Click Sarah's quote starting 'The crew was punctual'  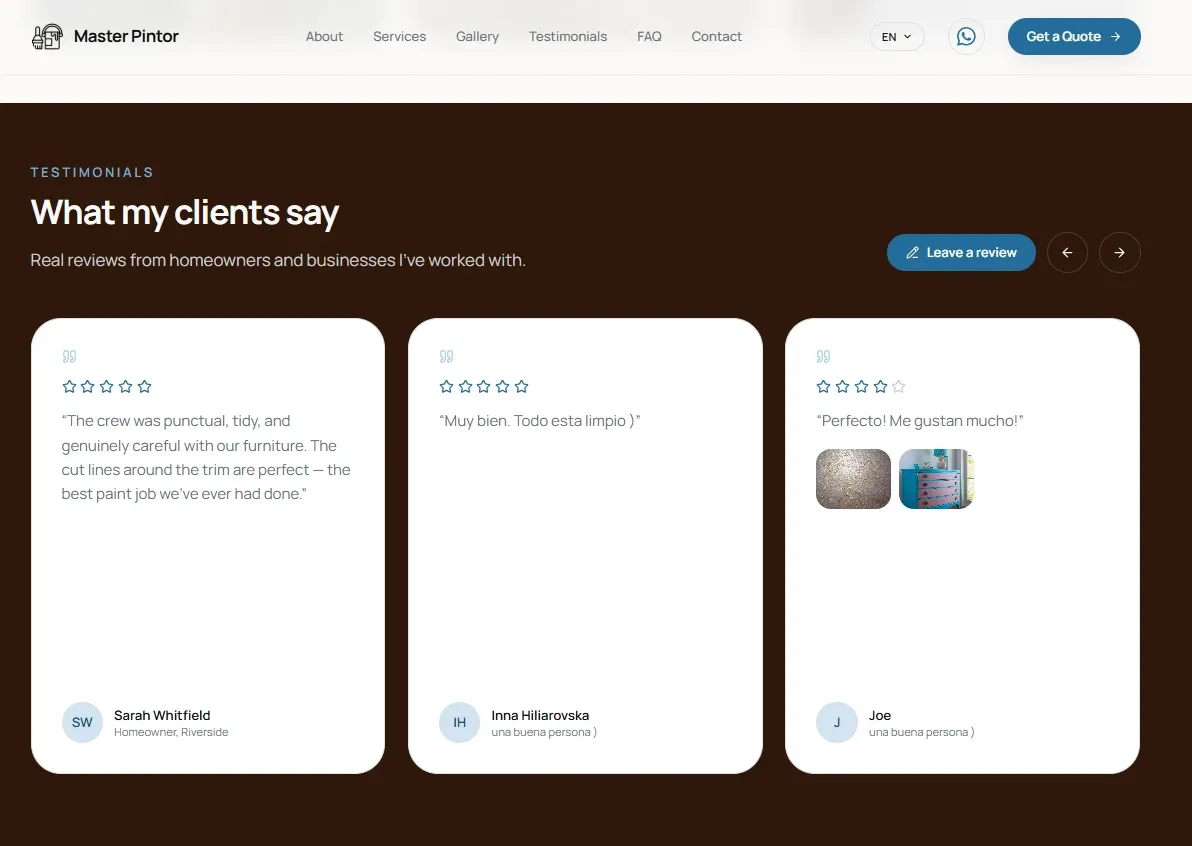click(206, 457)
